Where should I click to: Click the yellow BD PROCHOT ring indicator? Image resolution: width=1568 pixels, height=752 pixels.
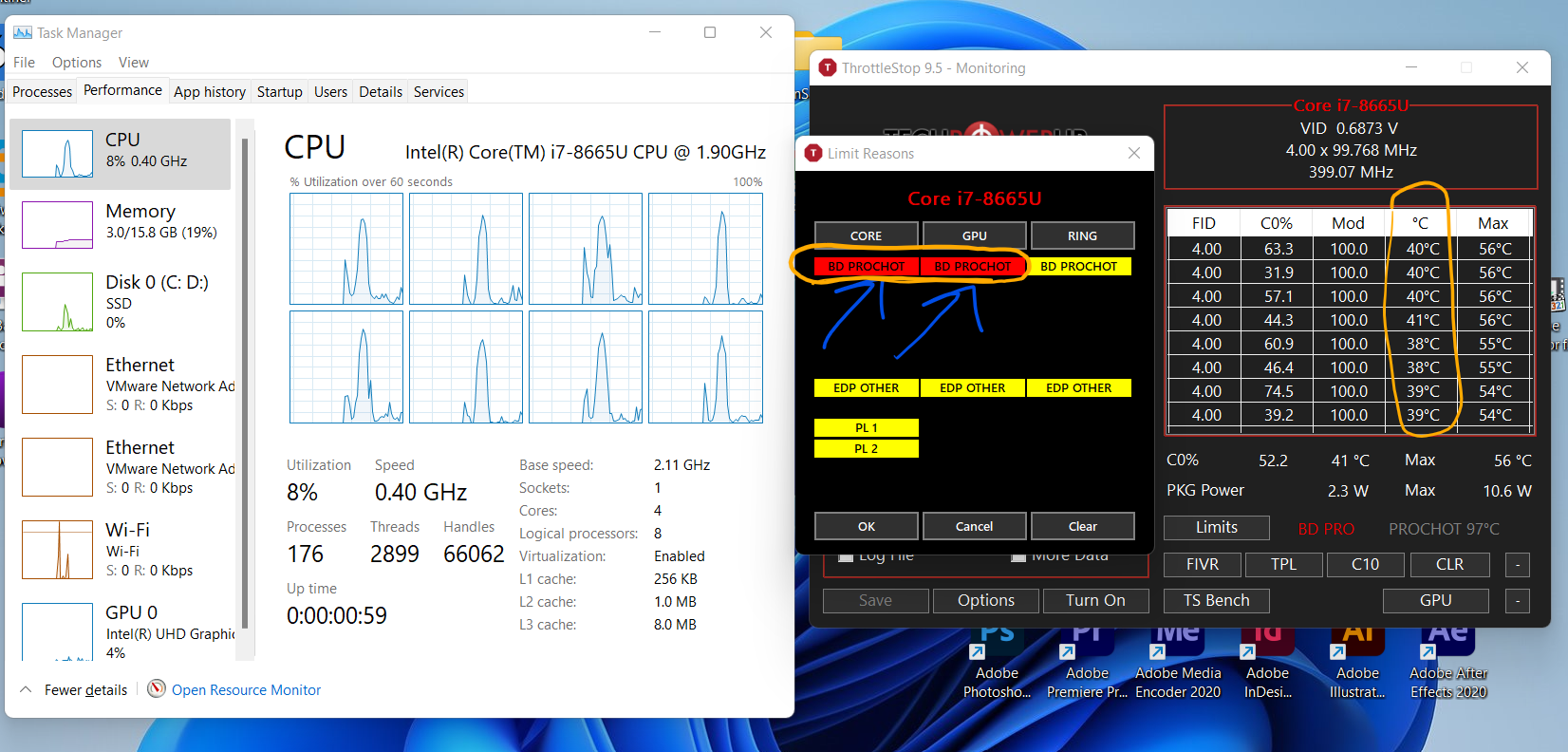coord(1079,266)
